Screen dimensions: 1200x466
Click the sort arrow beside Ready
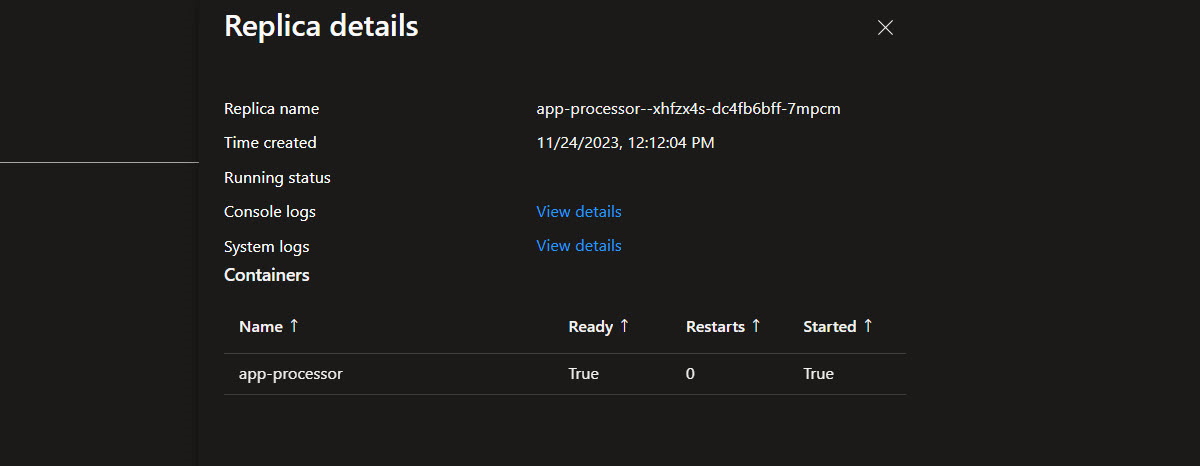point(624,326)
